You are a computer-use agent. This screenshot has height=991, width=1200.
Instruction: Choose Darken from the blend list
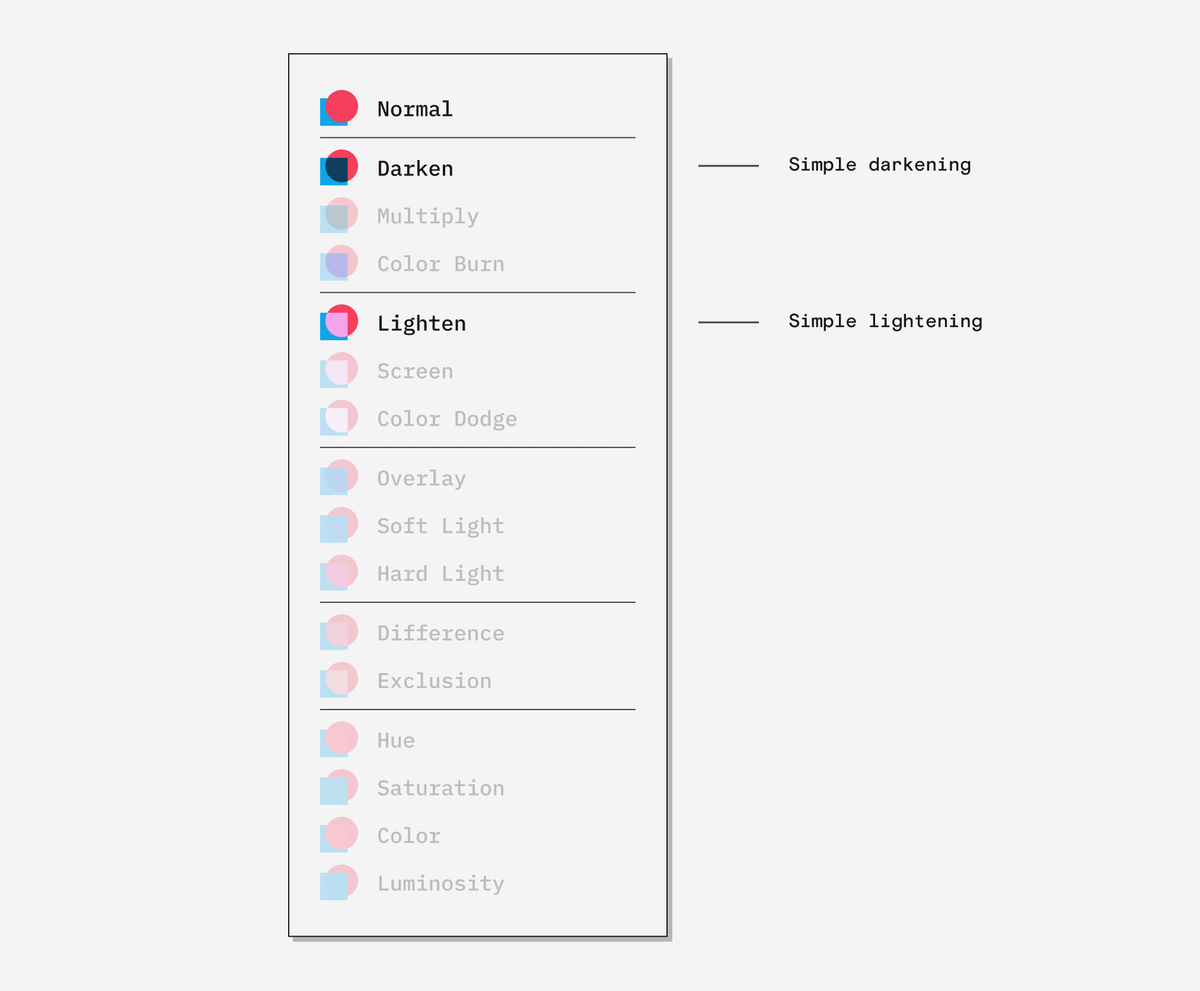[414, 169]
